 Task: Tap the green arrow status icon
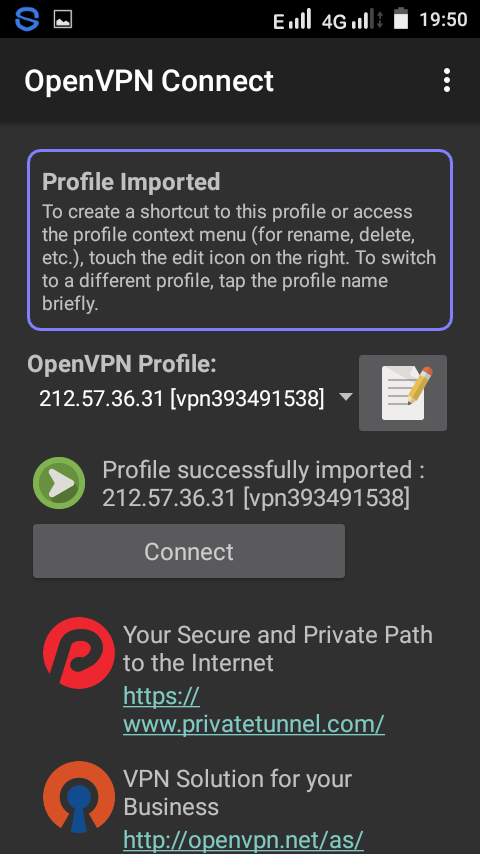tap(59, 483)
